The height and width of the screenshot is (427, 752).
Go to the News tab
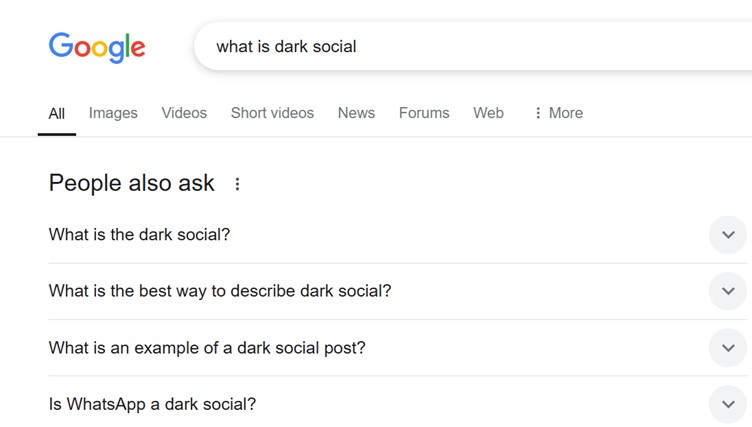[x=356, y=113]
